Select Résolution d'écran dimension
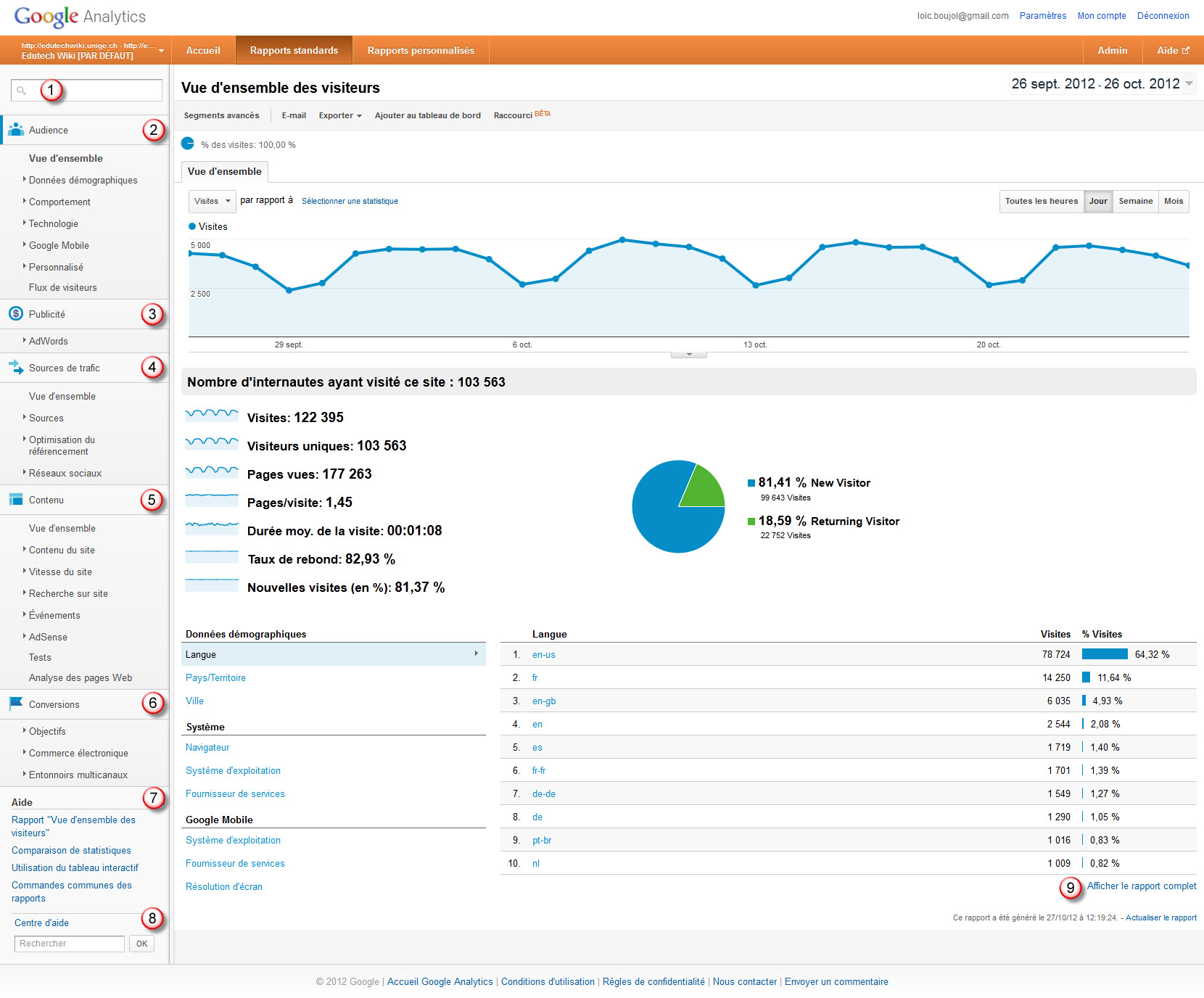Image resolution: width=1204 pixels, height=998 pixels. coord(224,886)
